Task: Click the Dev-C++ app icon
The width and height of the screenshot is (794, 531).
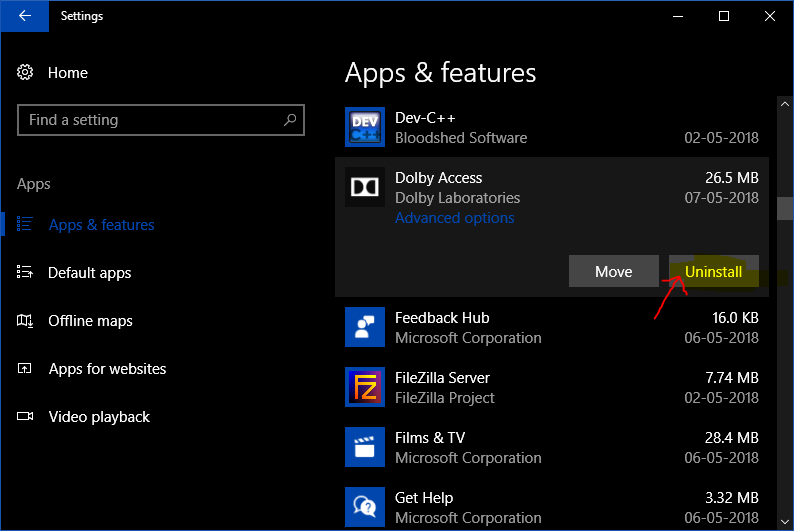Action: pyautogui.click(x=365, y=127)
